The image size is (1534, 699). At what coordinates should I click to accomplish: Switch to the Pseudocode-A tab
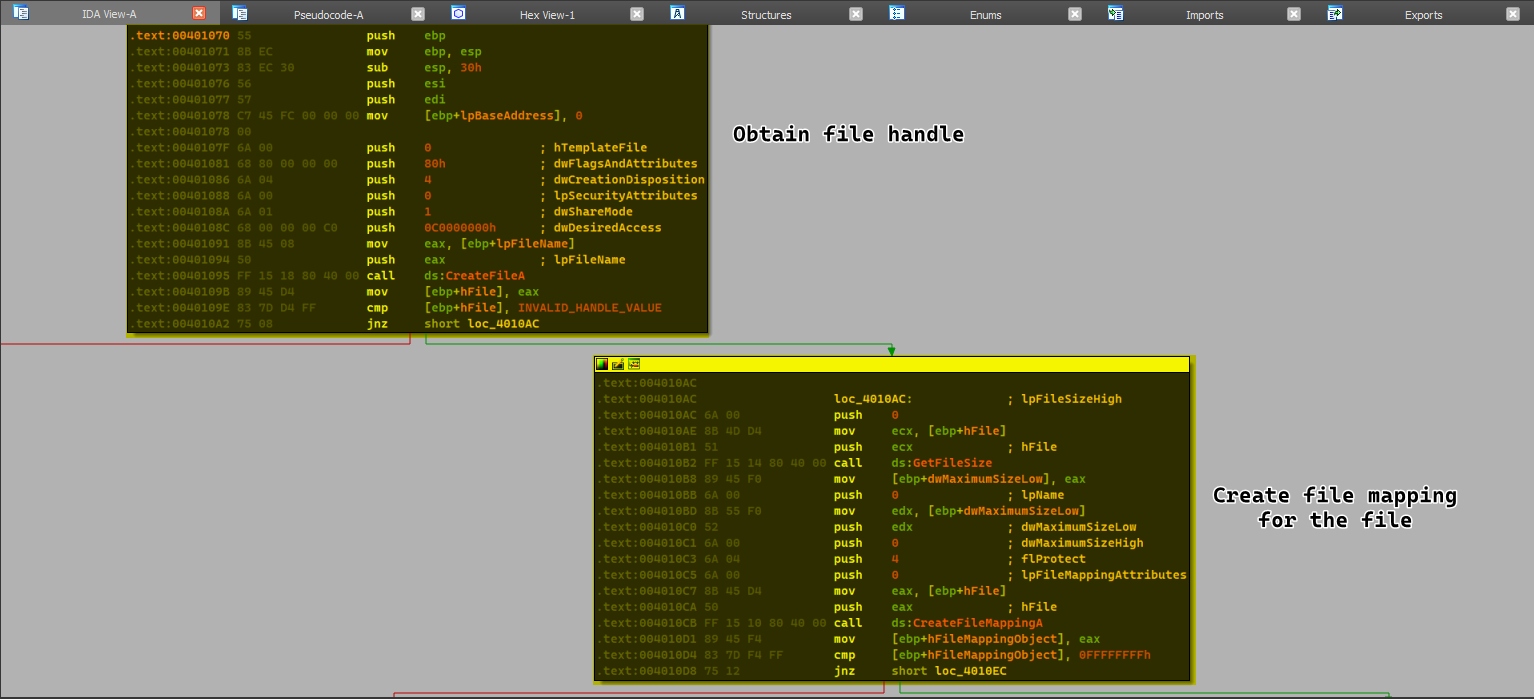tap(328, 15)
